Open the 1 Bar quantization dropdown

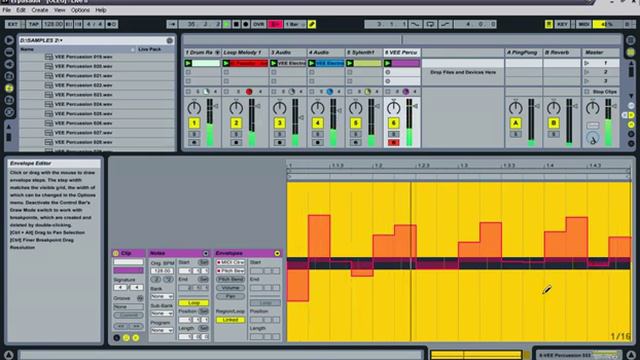(294, 24)
